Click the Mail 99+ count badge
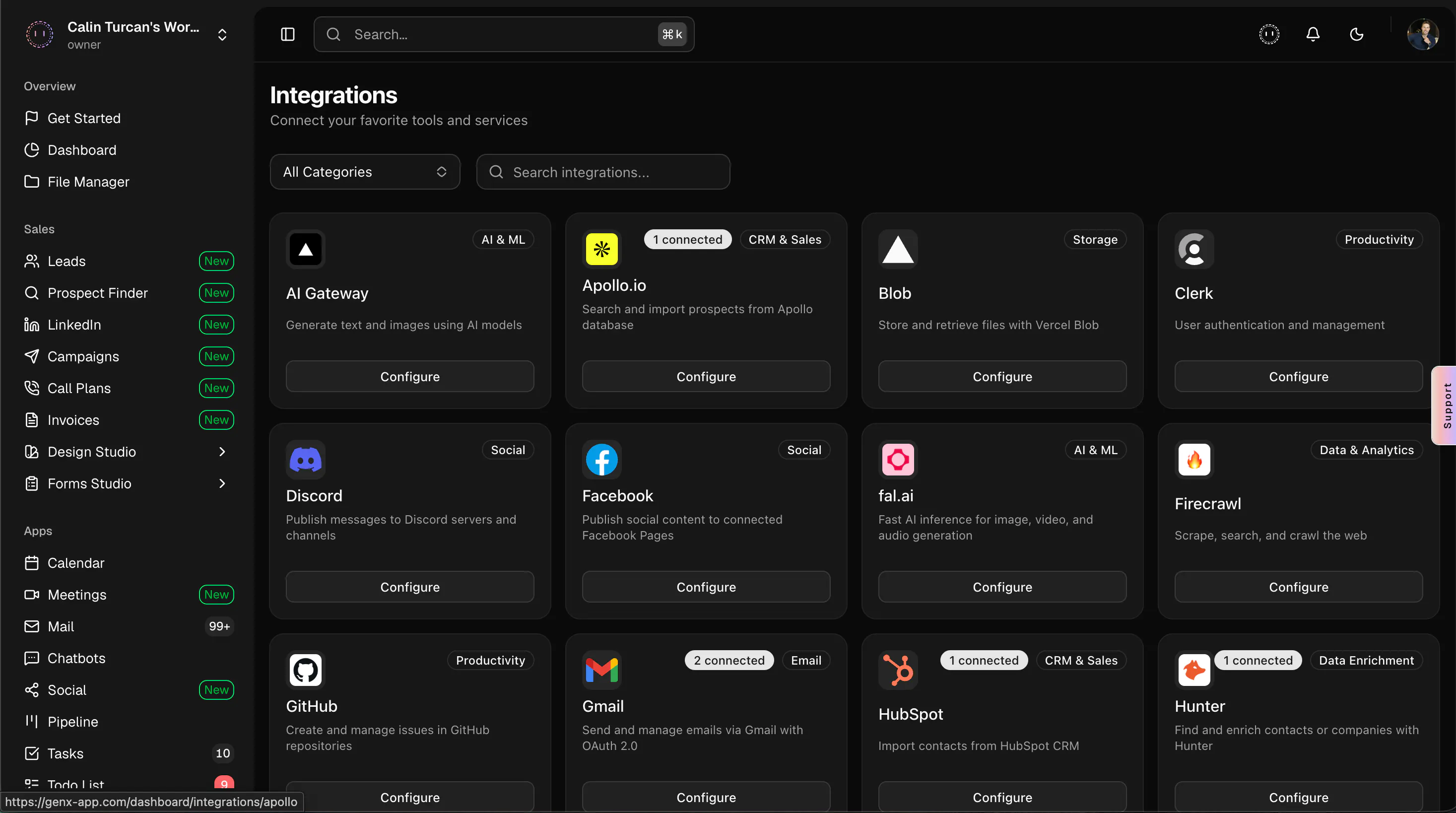 tap(219, 626)
